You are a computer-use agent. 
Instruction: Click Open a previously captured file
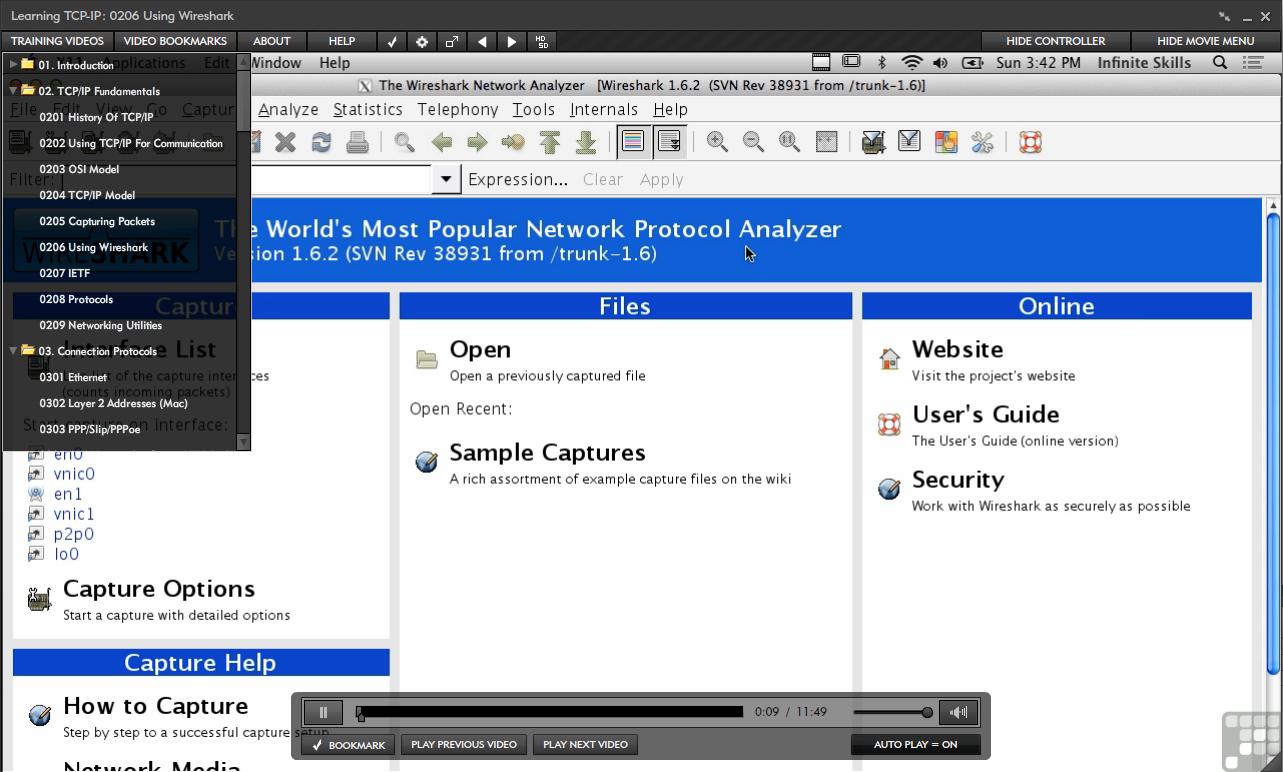(547, 376)
